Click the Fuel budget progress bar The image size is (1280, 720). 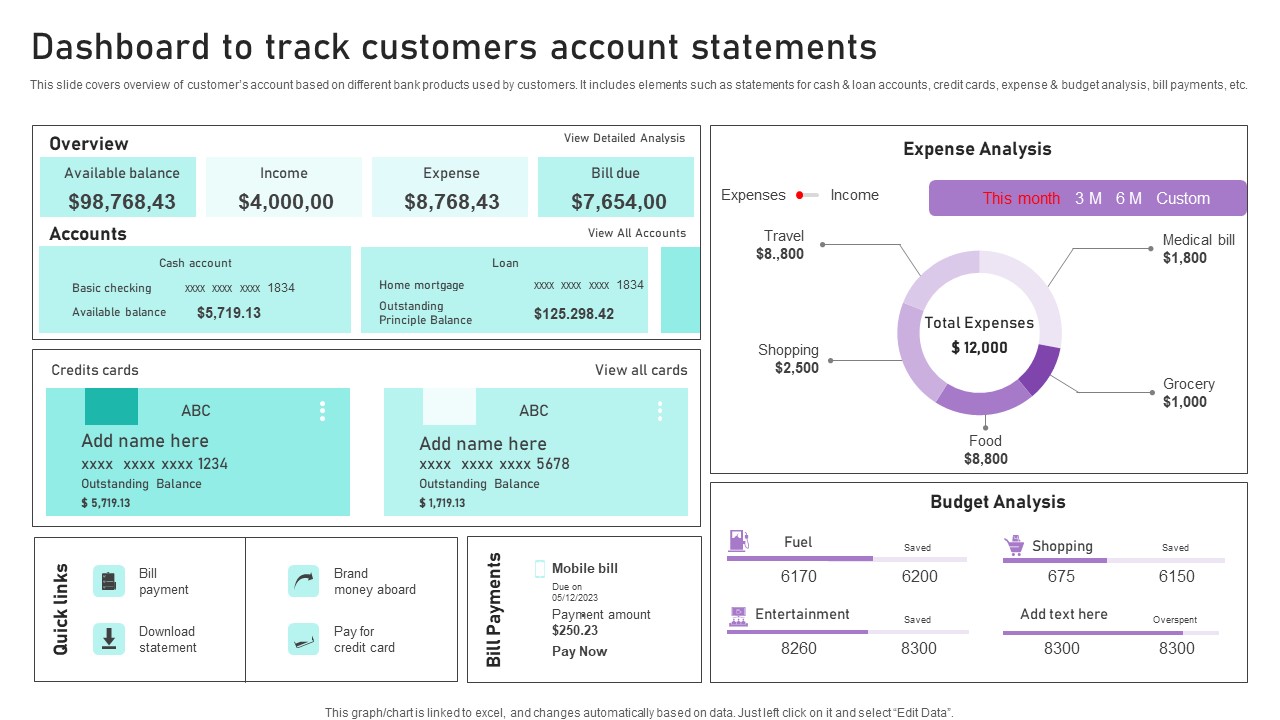click(x=847, y=559)
